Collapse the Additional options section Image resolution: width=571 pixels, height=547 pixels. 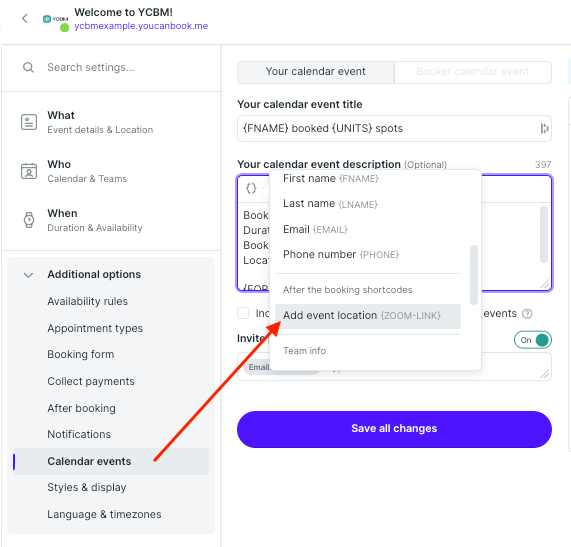coord(28,275)
